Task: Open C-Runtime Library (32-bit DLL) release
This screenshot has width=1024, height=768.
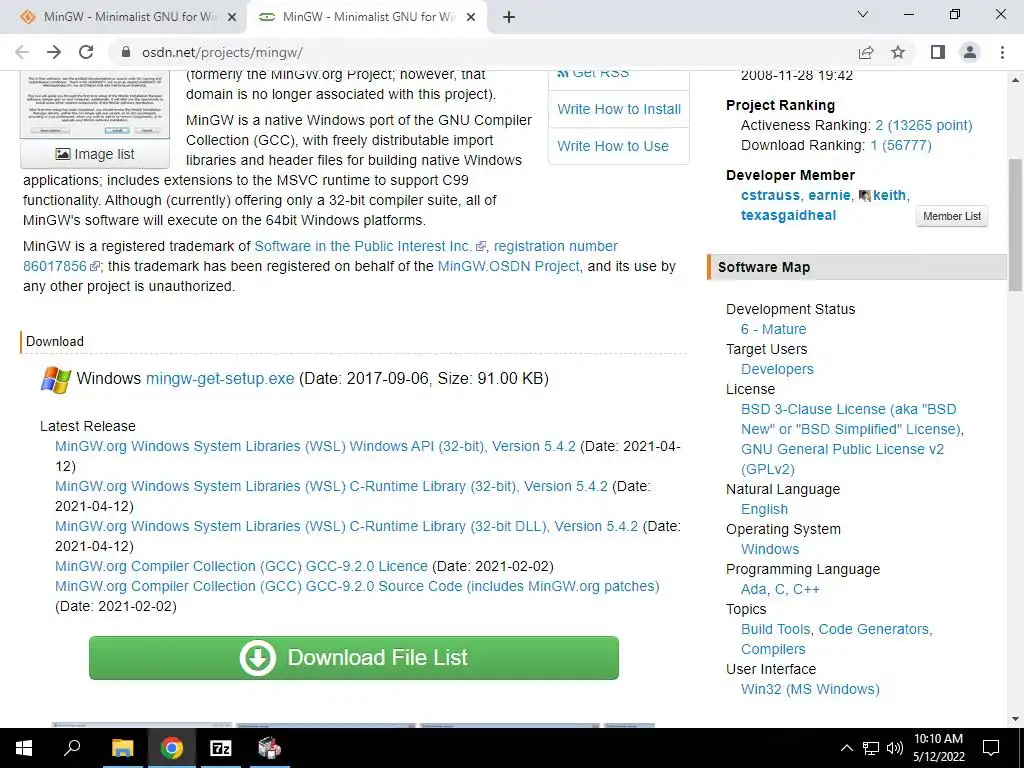Action: pos(346,526)
